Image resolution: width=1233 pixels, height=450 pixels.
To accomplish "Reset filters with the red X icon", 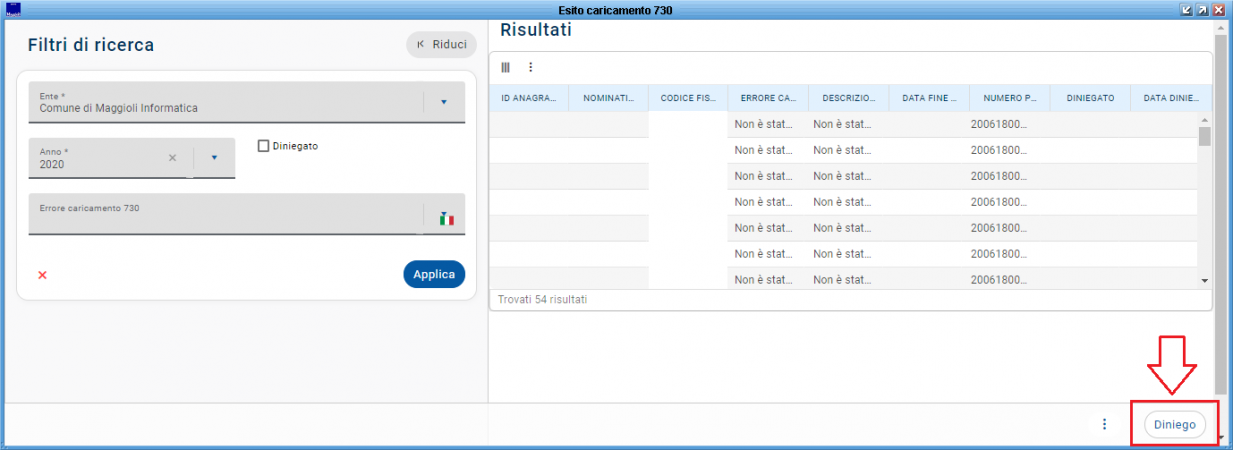I will coord(42,275).
